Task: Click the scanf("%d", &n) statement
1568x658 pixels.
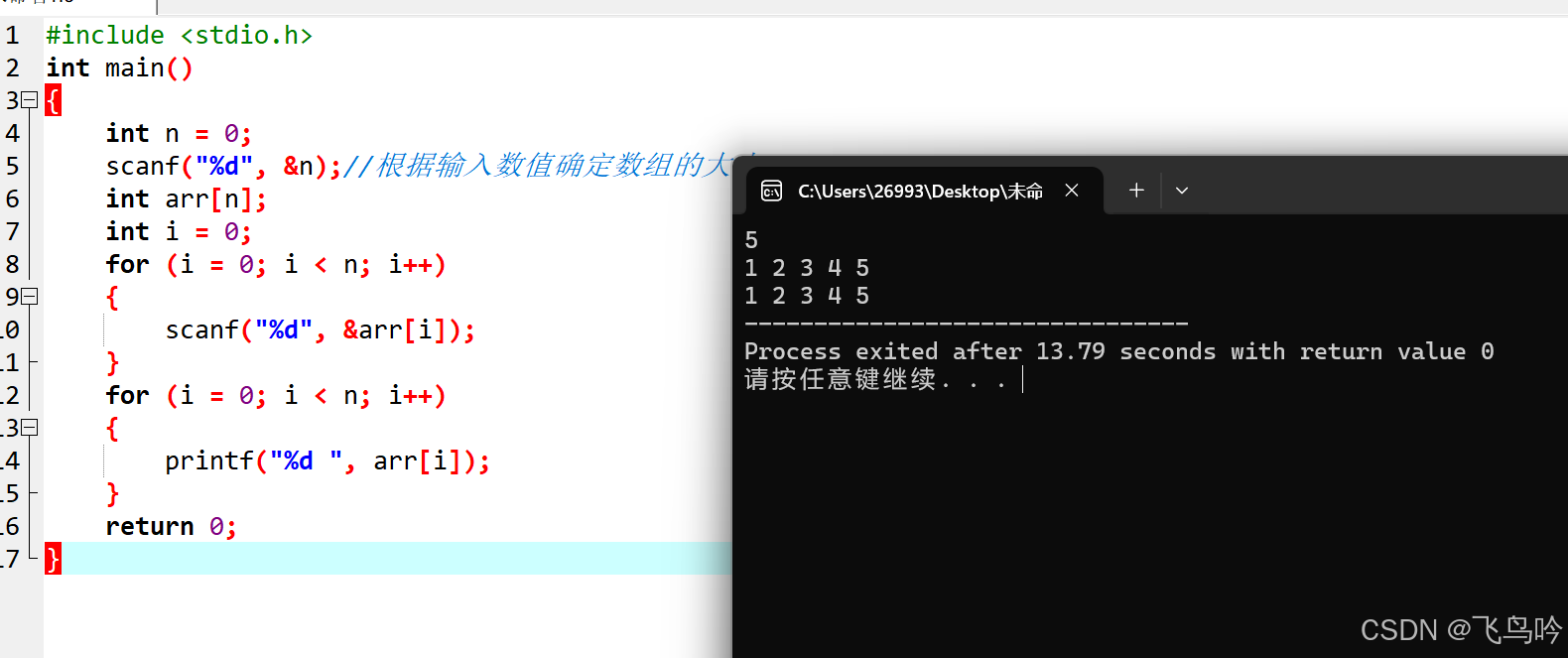Action: click(x=223, y=166)
